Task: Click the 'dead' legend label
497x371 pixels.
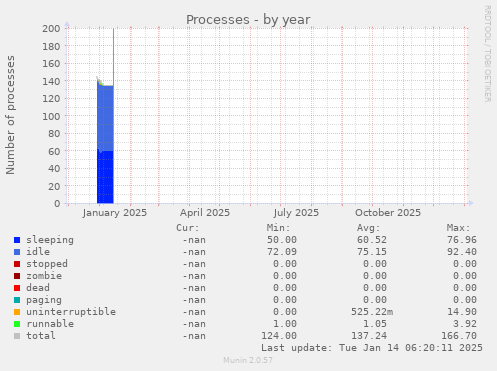Action: tap(38, 288)
